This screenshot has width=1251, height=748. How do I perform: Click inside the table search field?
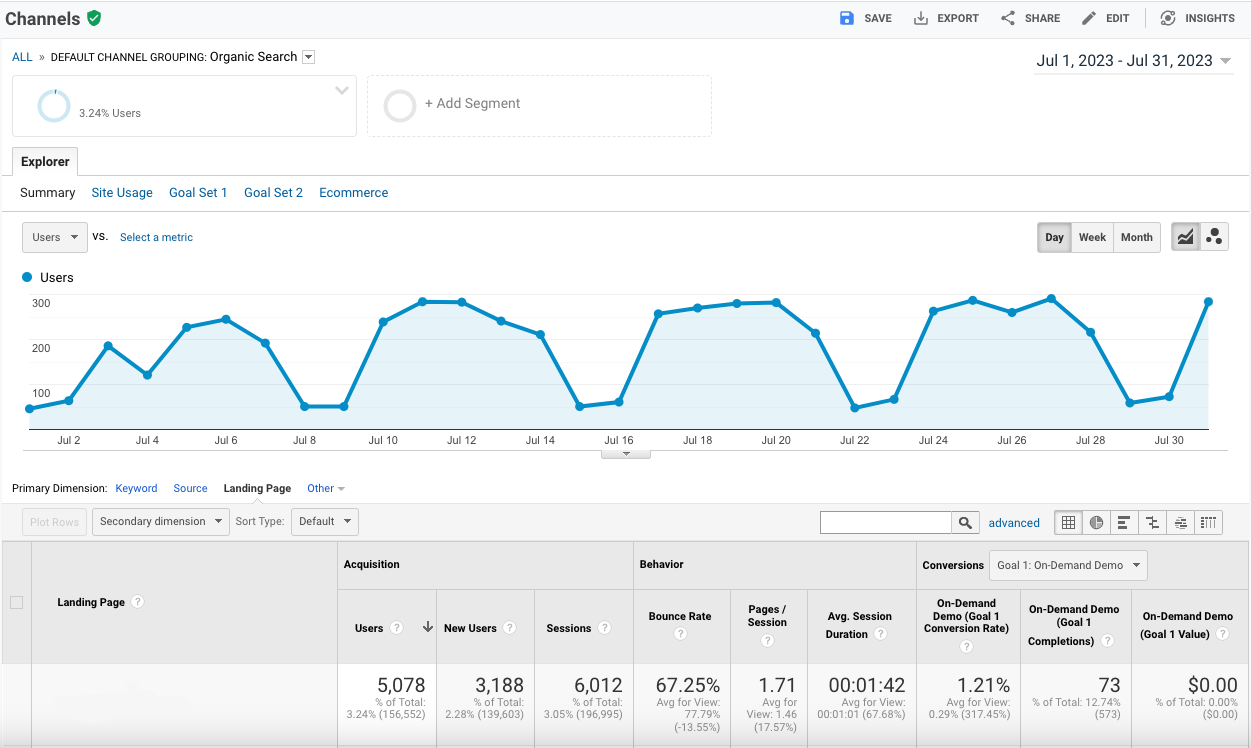click(885, 521)
